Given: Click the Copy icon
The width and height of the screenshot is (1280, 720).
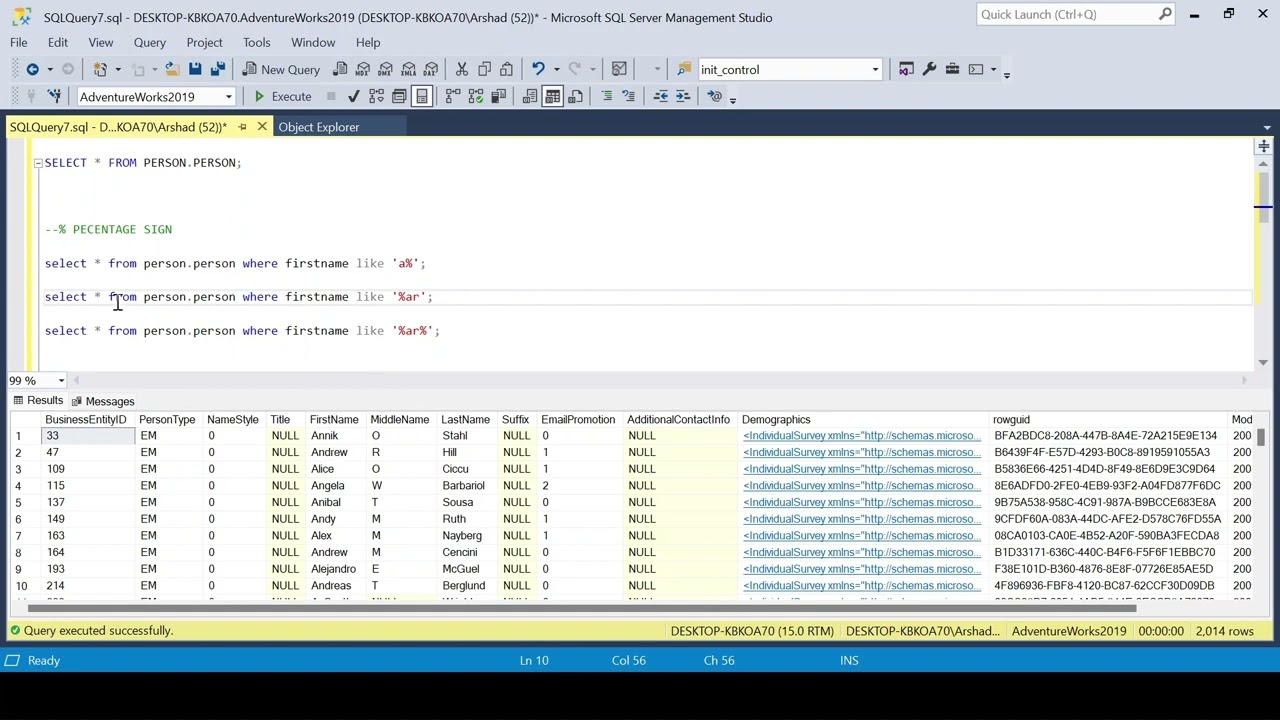Looking at the screenshot, I should (x=484, y=69).
